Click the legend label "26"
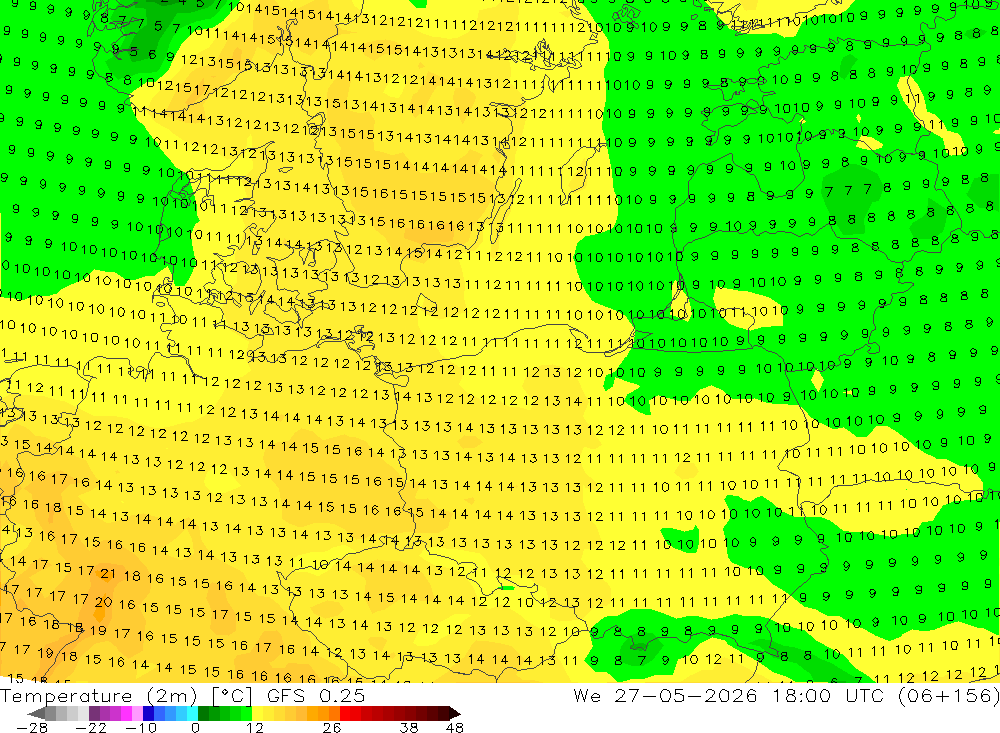The image size is (1000, 733). pos(332,727)
